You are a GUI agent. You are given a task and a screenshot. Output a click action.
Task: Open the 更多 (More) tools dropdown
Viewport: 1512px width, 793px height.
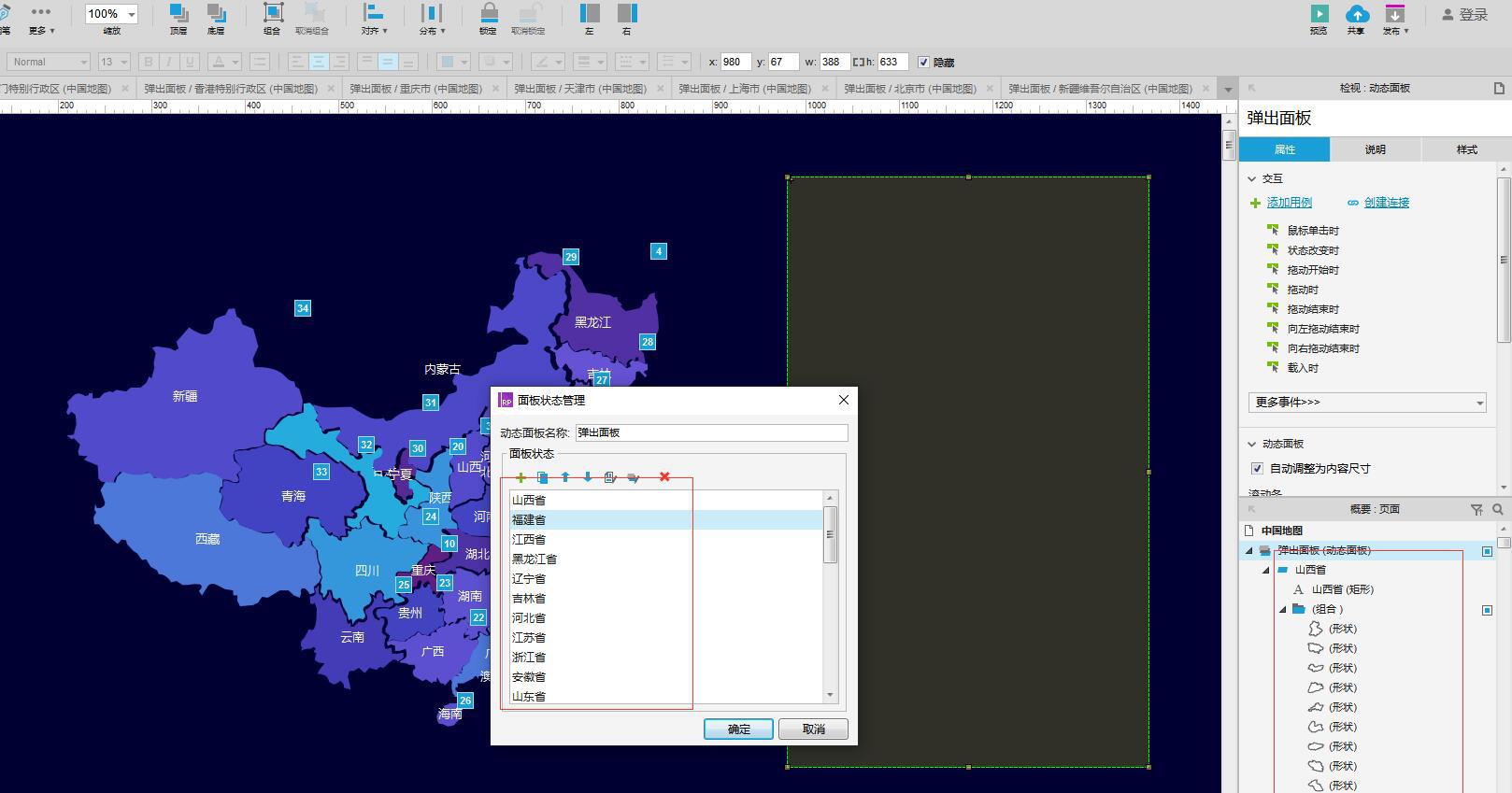pyautogui.click(x=41, y=19)
